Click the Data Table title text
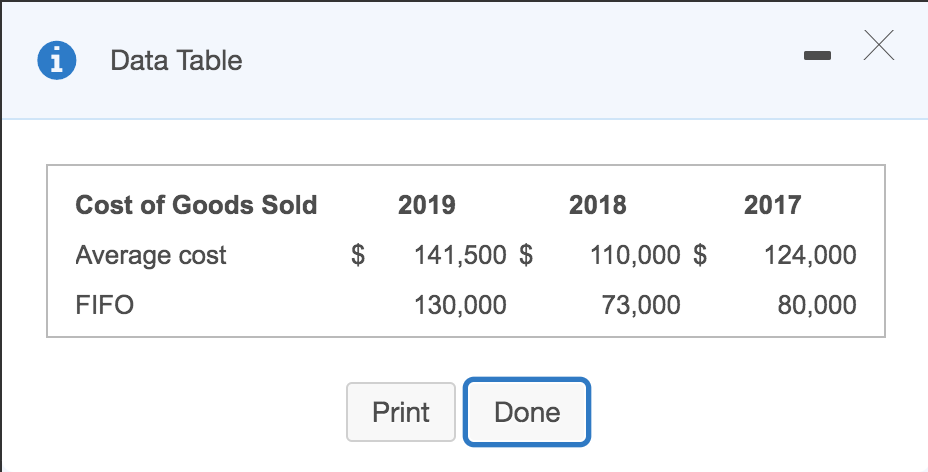Image resolution: width=928 pixels, height=472 pixels. tap(176, 61)
